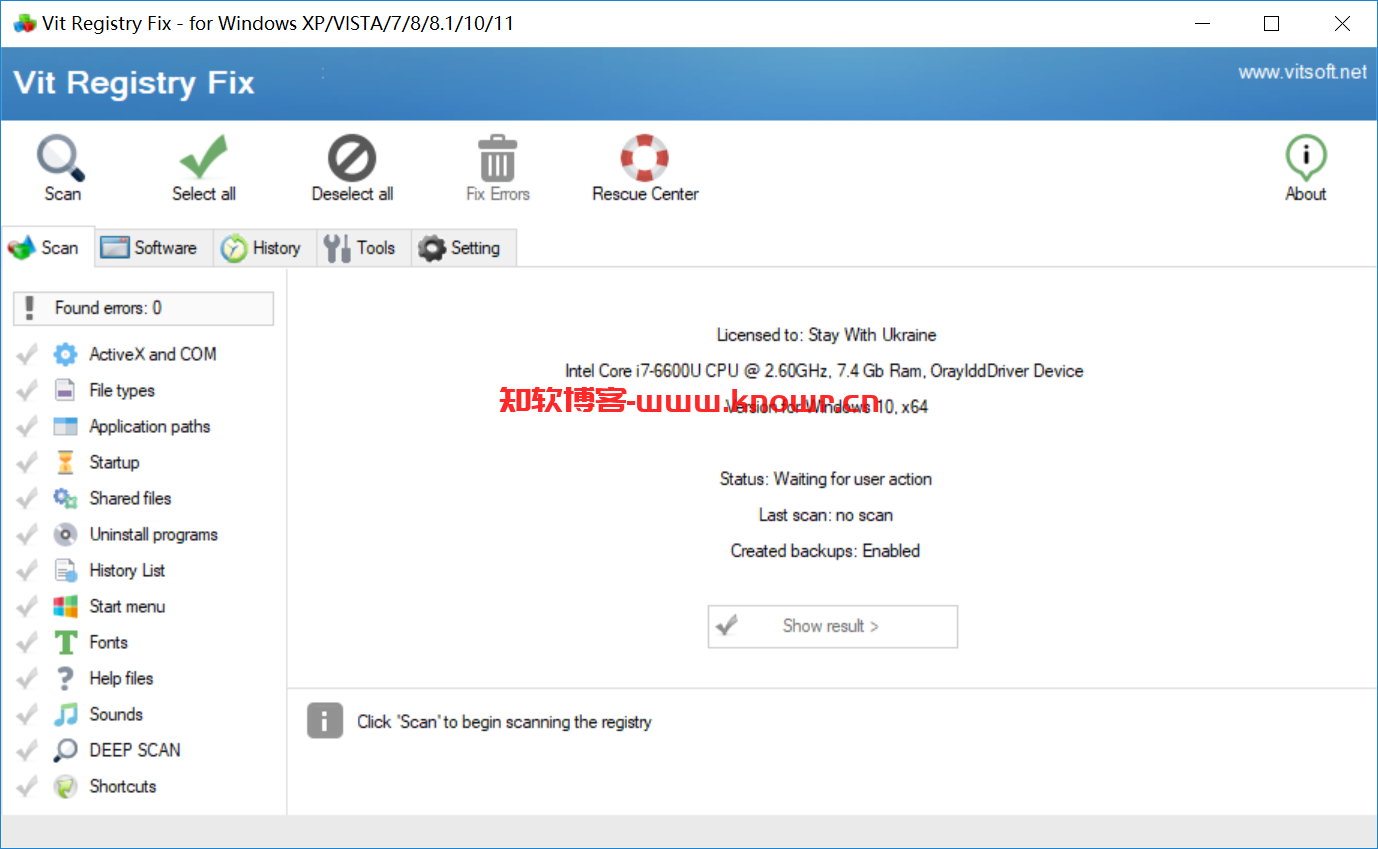1378x849 pixels.
Task: Toggle the History List checkmark
Action: click(x=28, y=570)
